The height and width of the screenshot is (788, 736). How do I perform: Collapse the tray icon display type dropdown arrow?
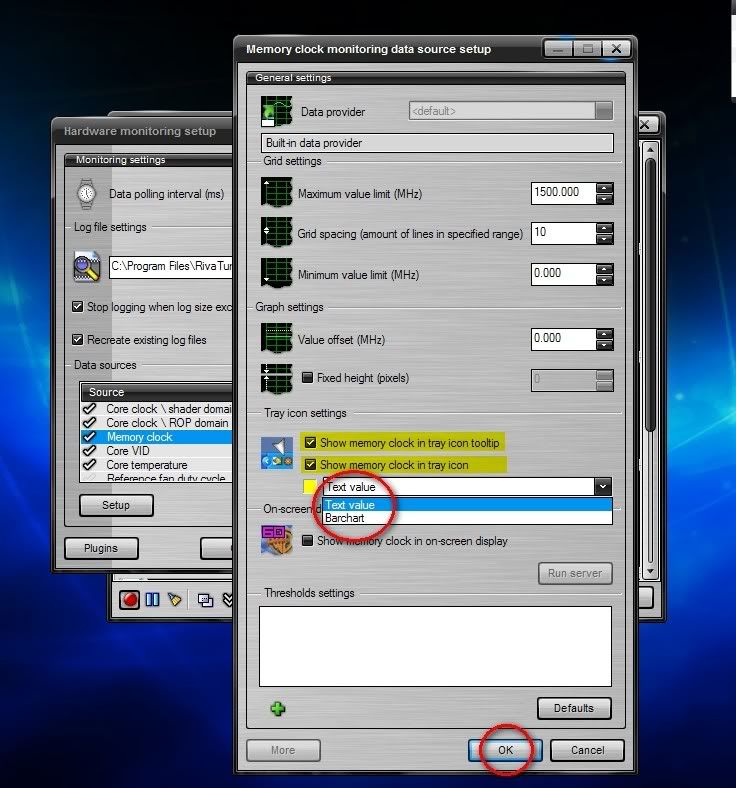tap(602, 487)
